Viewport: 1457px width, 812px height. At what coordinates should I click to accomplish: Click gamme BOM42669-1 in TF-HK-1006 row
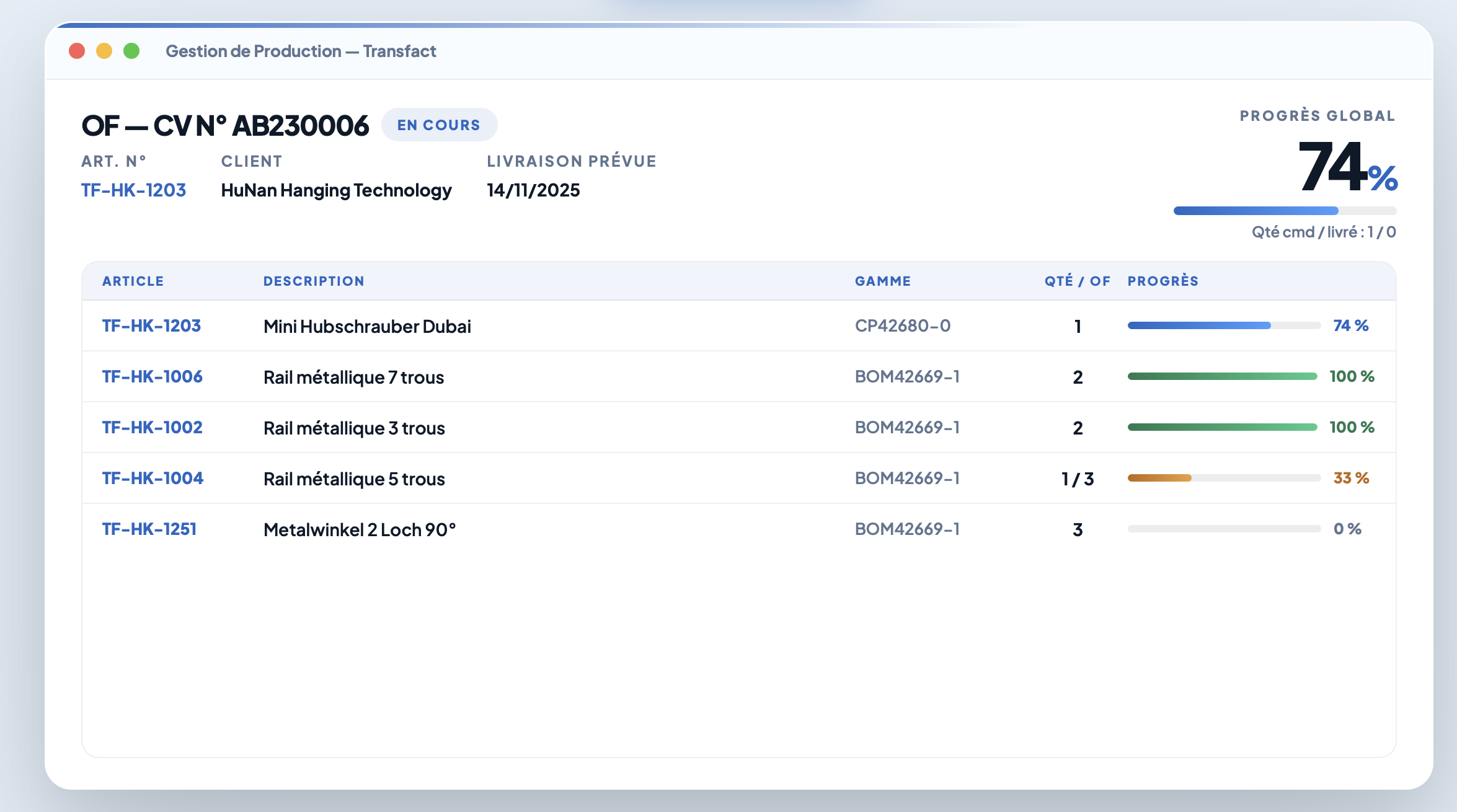coord(907,376)
